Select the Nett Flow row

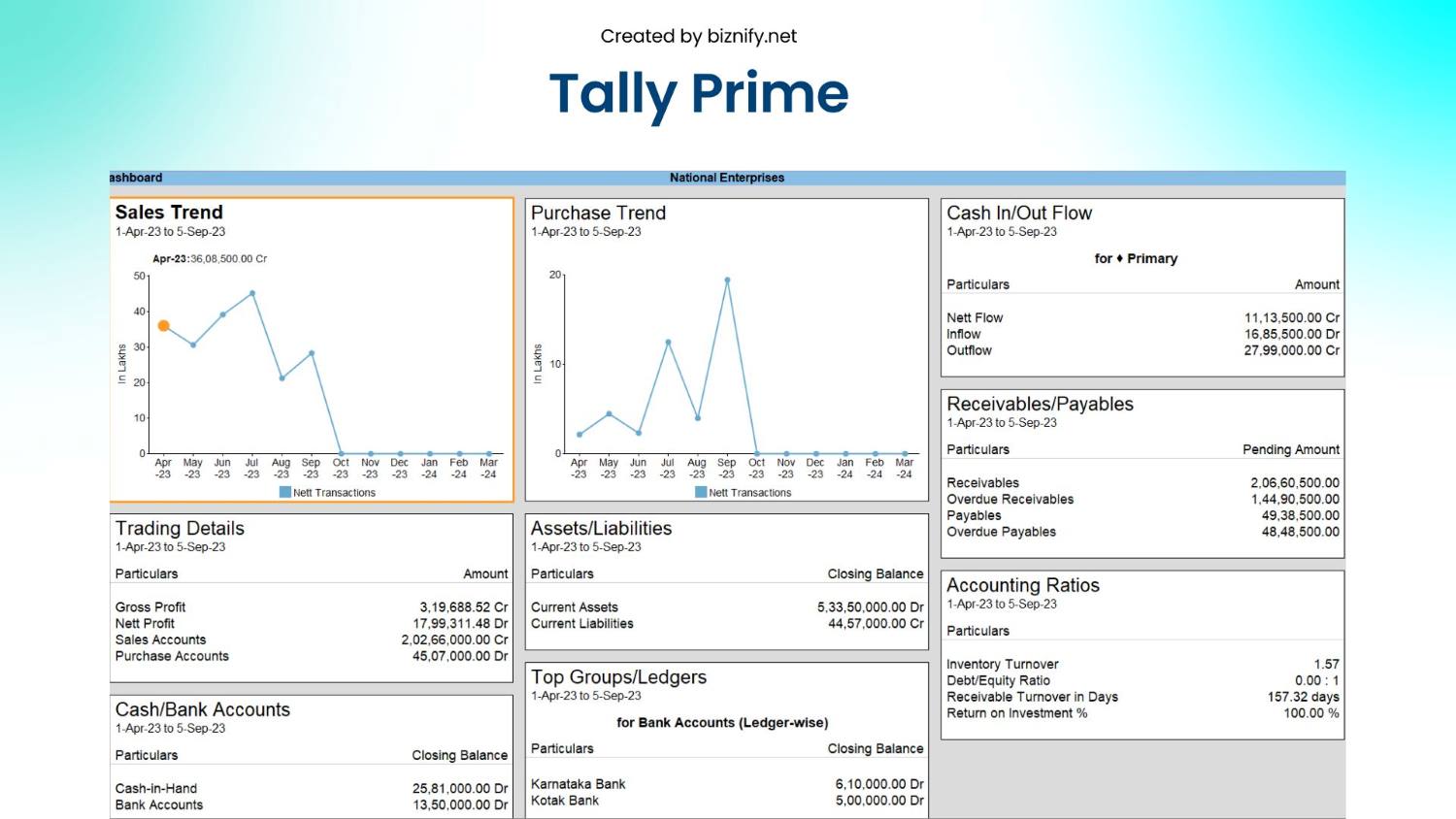click(1142, 318)
